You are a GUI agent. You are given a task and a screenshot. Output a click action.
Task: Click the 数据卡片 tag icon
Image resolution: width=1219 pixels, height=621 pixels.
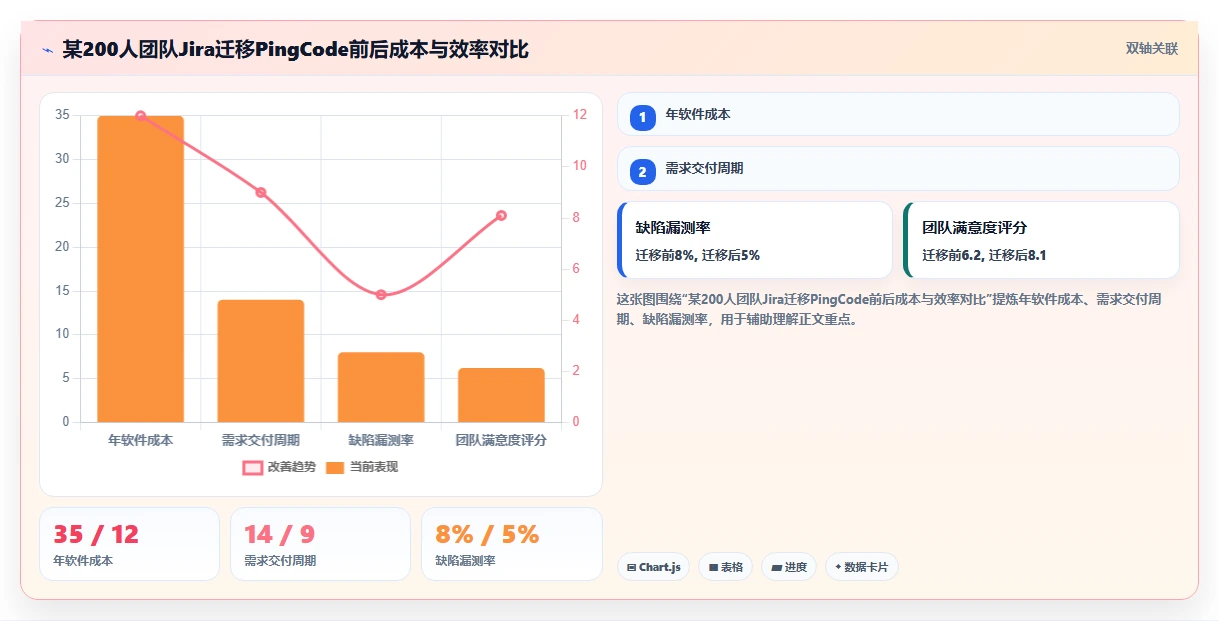click(838, 567)
